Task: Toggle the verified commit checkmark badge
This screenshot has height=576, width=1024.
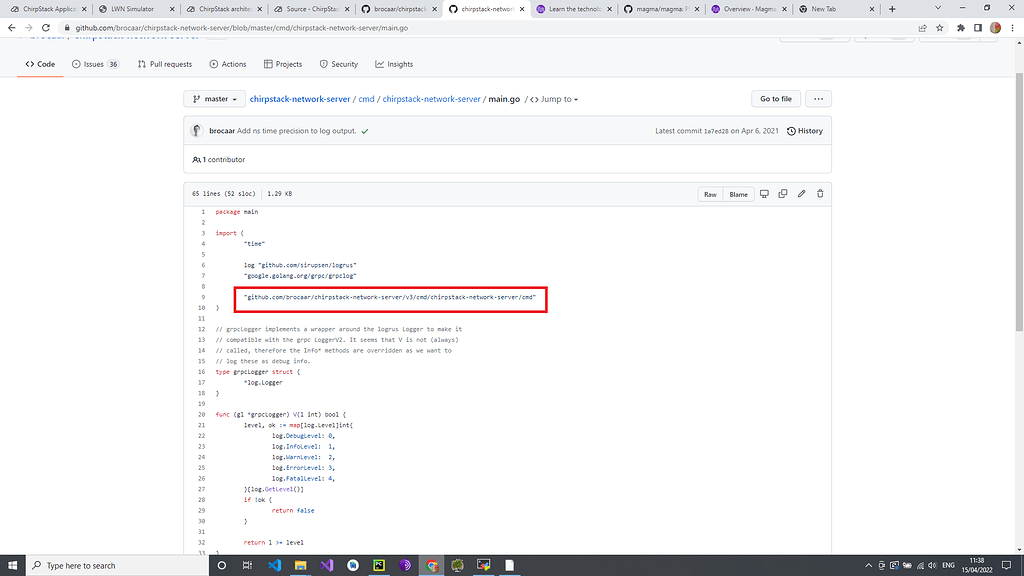Action: [x=363, y=130]
